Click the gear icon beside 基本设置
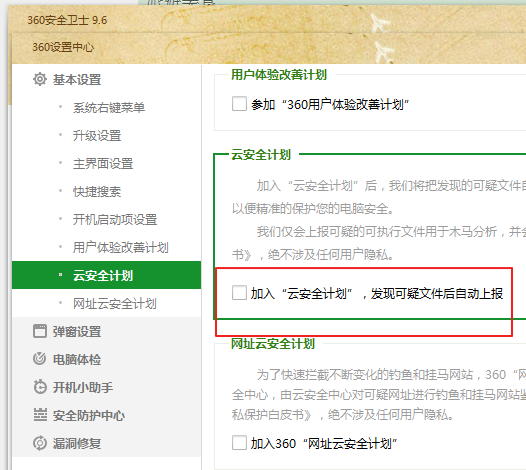Image resolution: width=526 pixels, height=470 pixels. click(40, 80)
